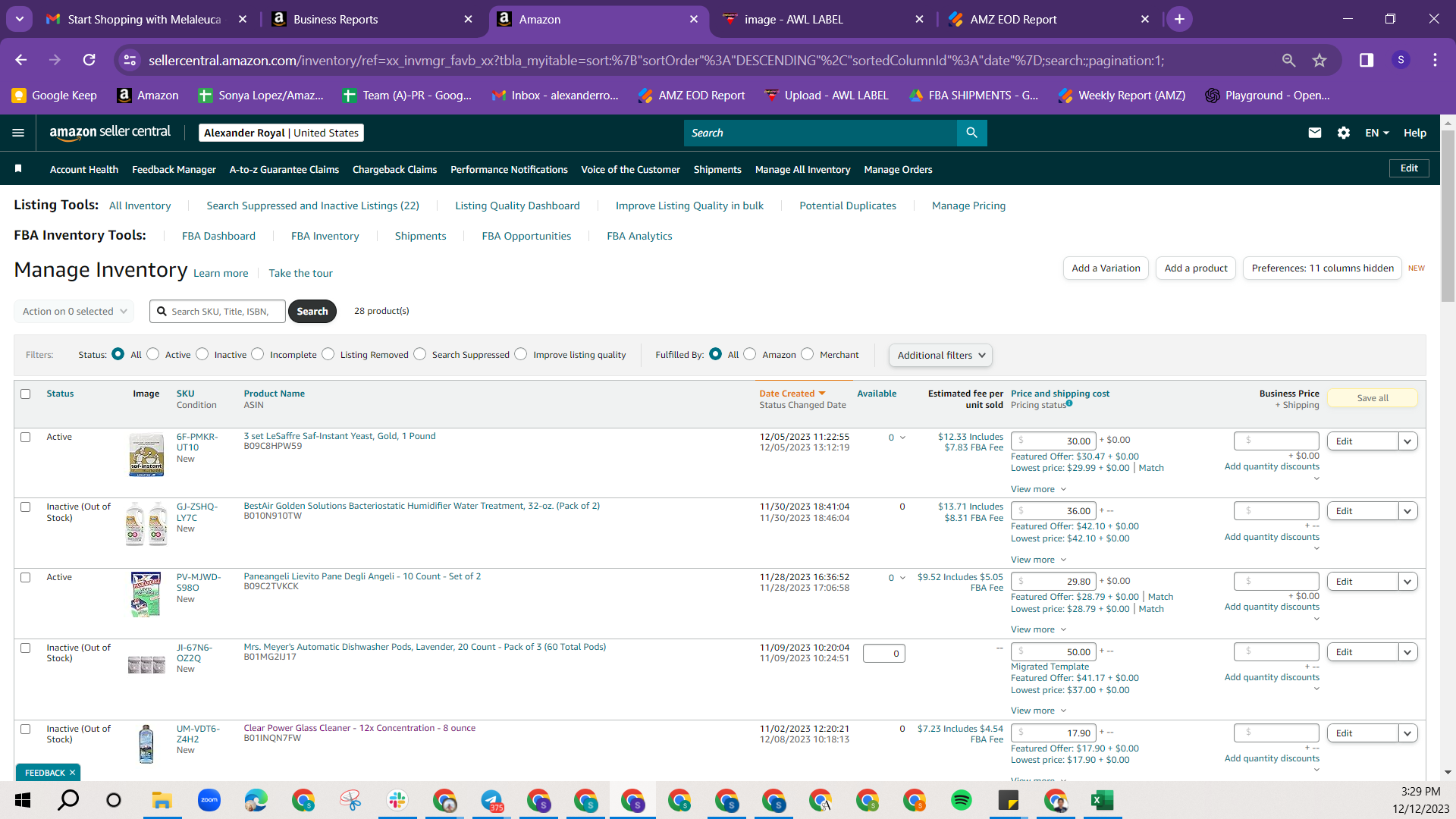This screenshot has width=1456, height=819.
Task: Go back using the browser back arrow
Action: pyautogui.click(x=21, y=60)
